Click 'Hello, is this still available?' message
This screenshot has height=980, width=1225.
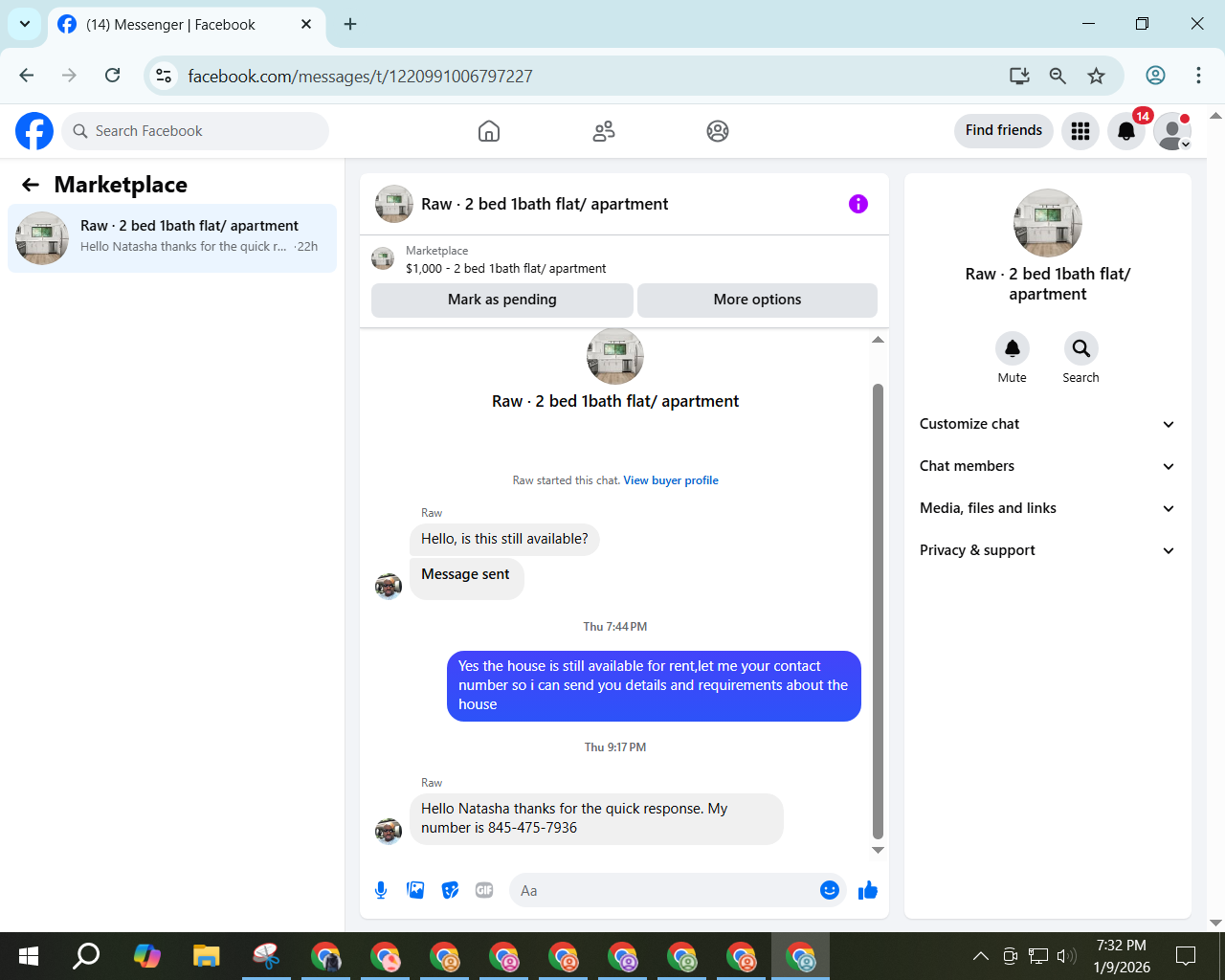[x=504, y=539]
